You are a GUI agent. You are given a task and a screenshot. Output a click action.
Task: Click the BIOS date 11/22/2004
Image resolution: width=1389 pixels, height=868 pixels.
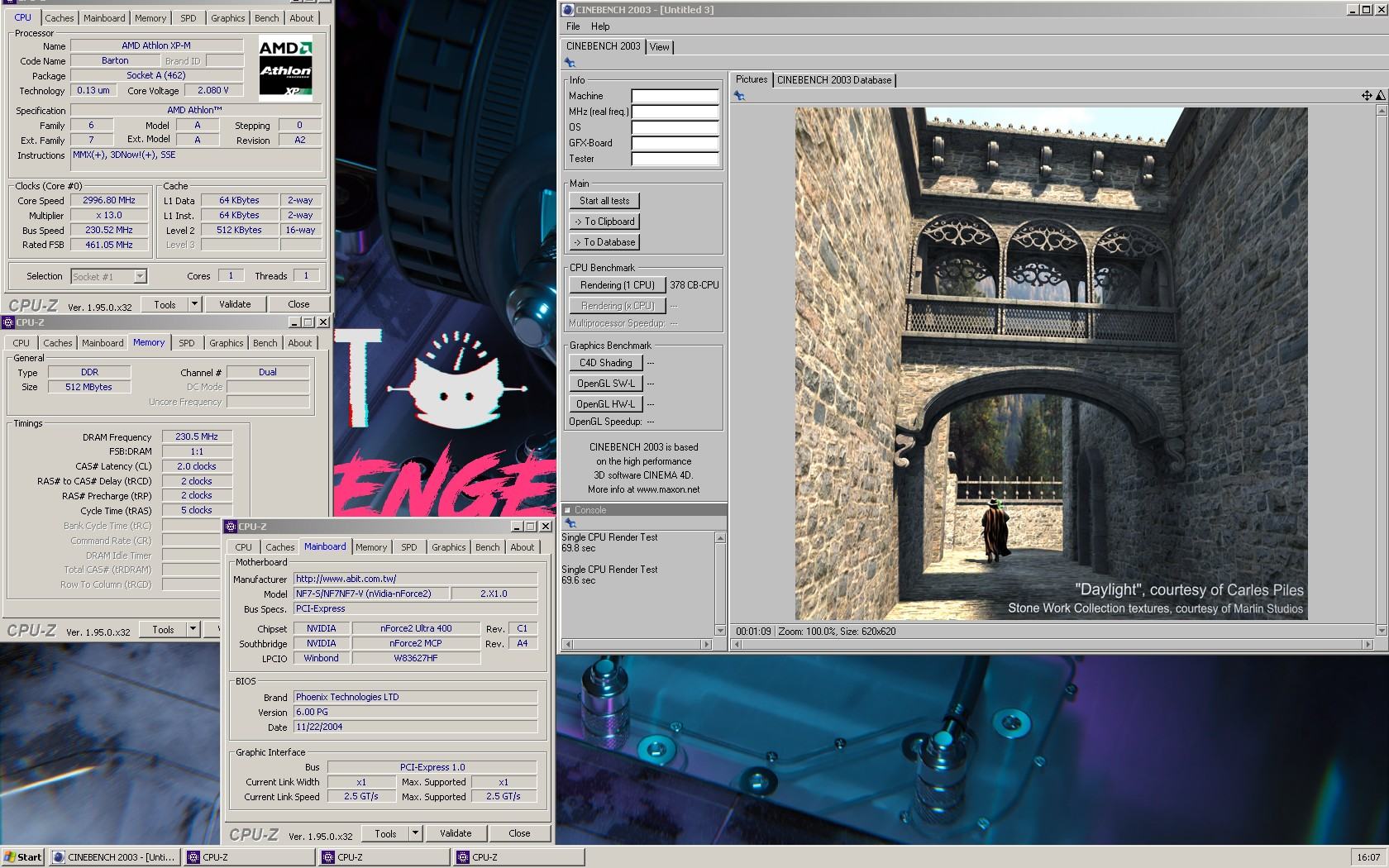coord(416,727)
